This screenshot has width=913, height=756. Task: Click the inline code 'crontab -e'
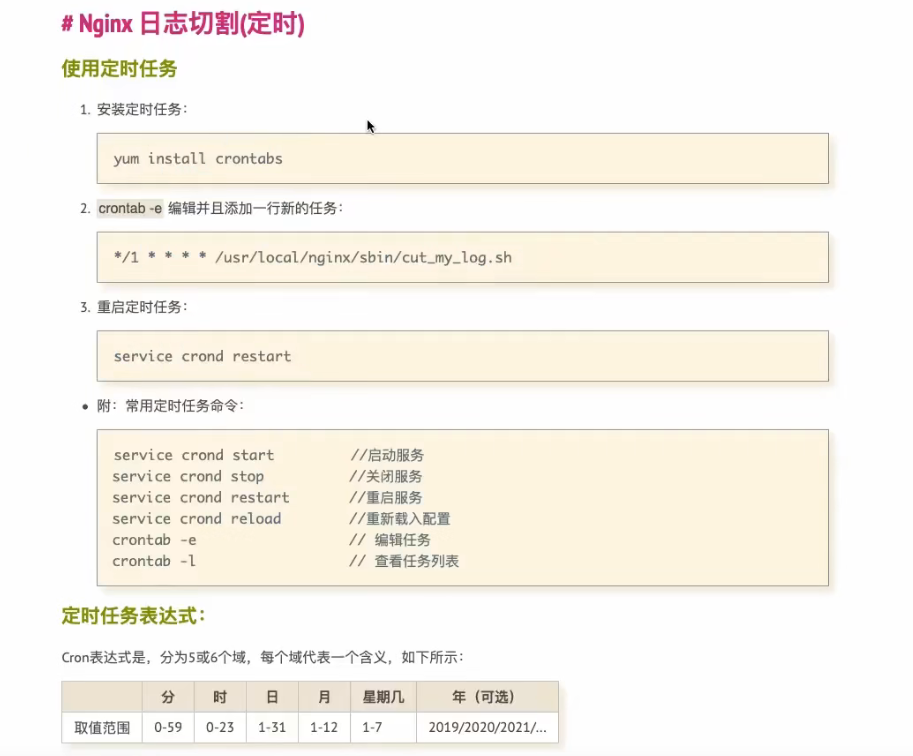pyautogui.click(x=130, y=208)
